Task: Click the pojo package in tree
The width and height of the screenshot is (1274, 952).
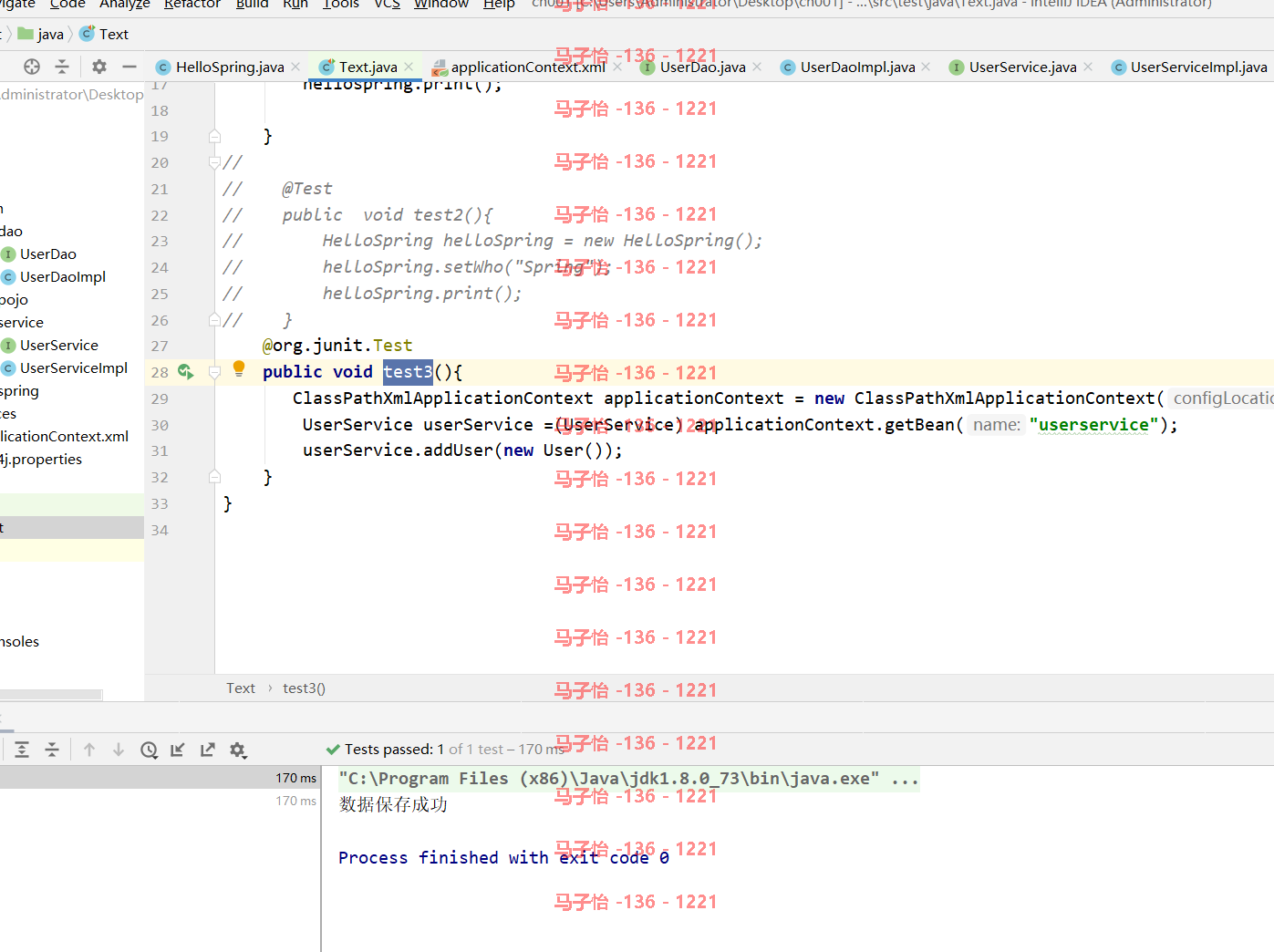Action: pyautogui.click(x=14, y=299)
